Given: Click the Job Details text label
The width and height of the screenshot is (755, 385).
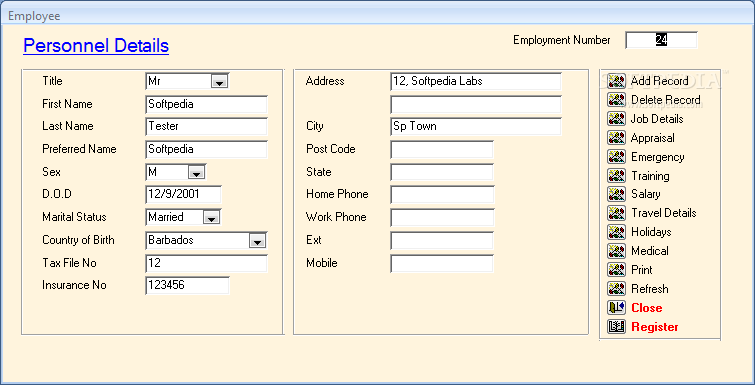Looking at the screenshot, I should pyautogui.click(x=657, y=119).
